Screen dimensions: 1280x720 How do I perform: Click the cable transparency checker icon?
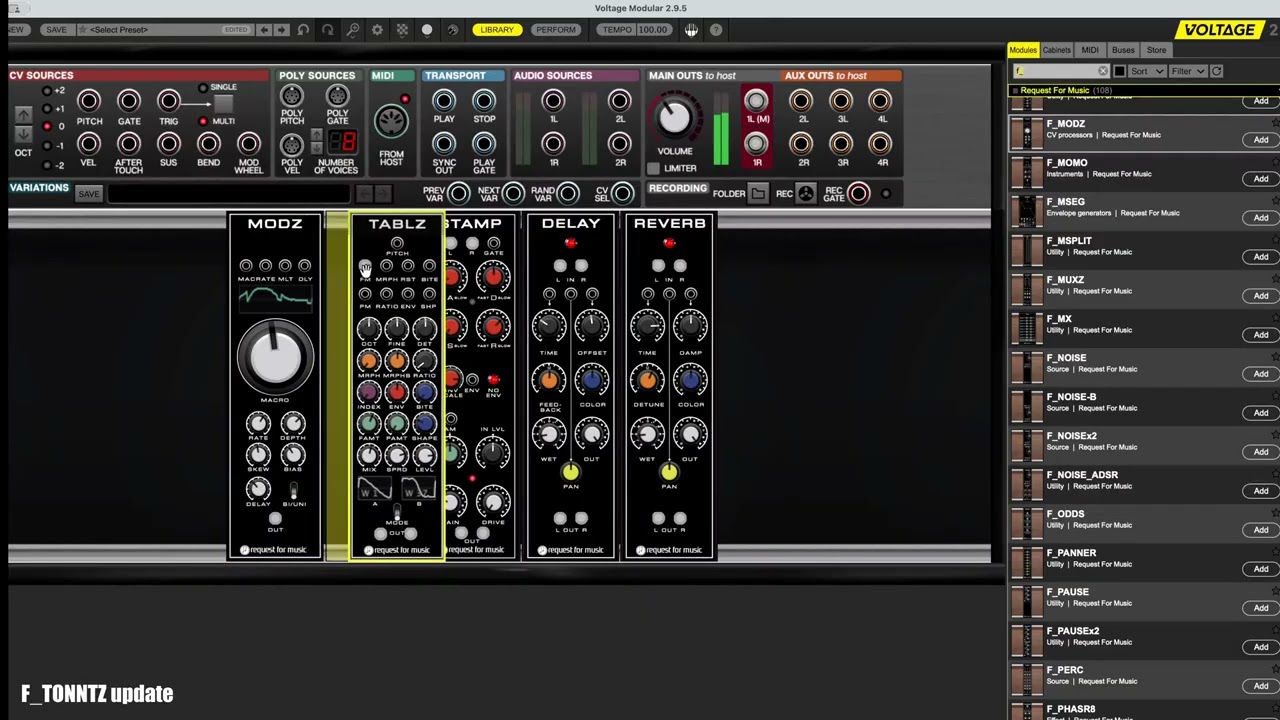click(402, 30)
